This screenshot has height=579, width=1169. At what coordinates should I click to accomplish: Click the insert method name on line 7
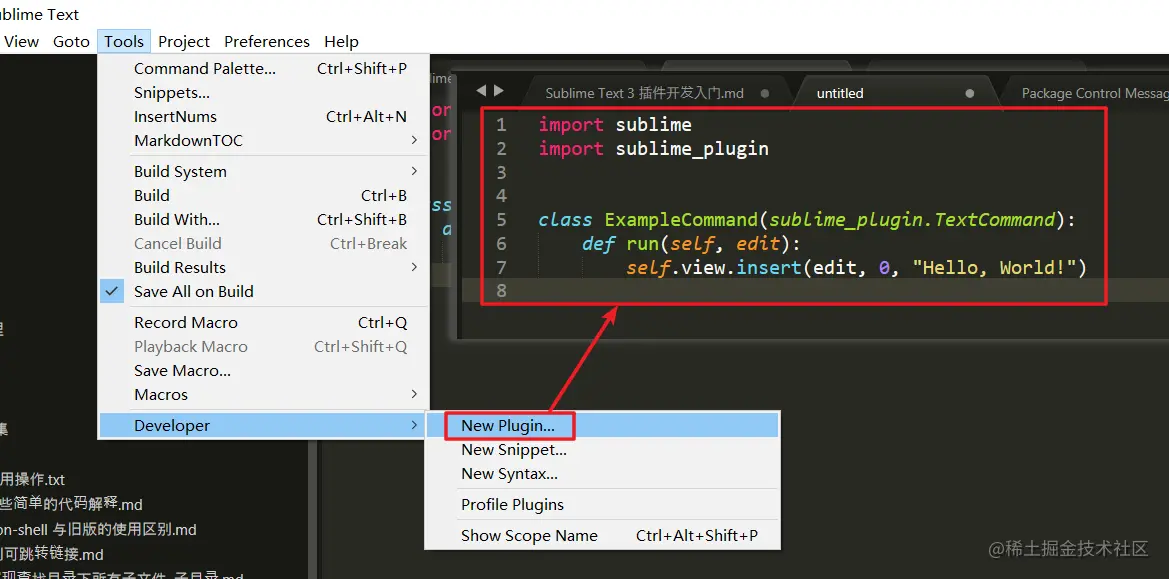(x=769, y=268)
